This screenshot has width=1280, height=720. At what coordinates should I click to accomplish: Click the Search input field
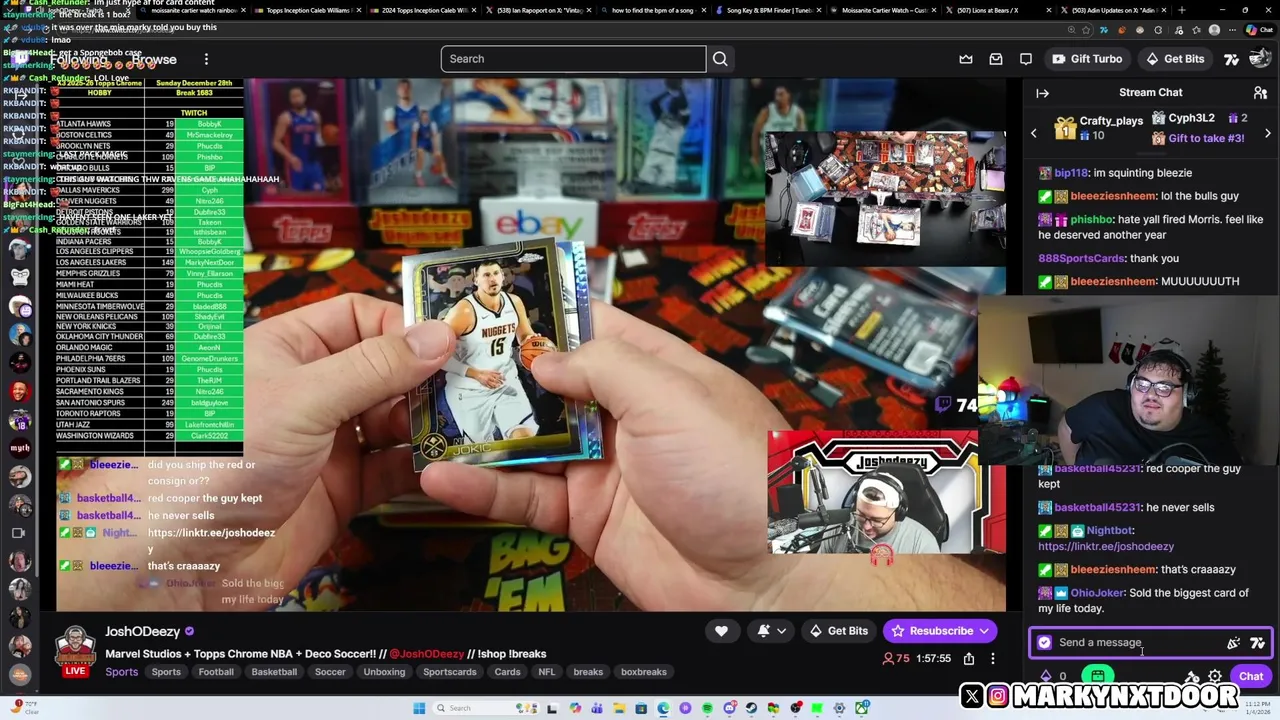click(x=573, y=59)
